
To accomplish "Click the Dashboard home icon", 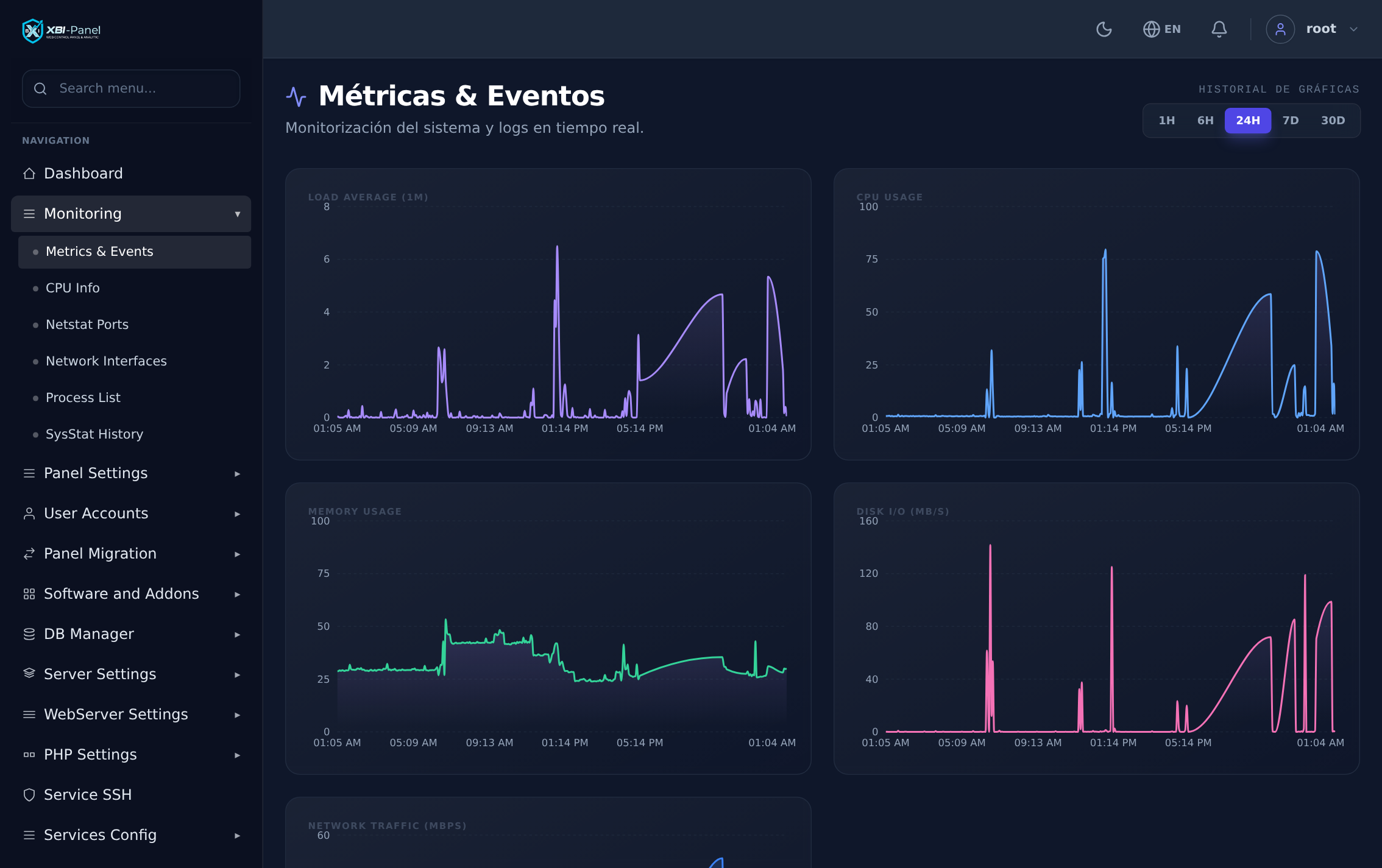I will point(29,174).
